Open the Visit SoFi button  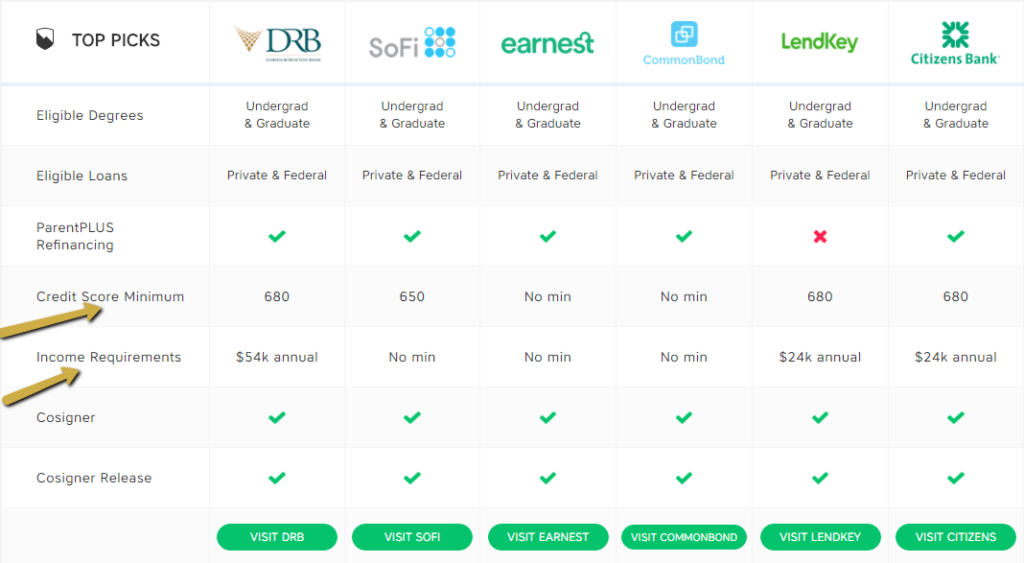pyautogui.click(x=412, y=537)
